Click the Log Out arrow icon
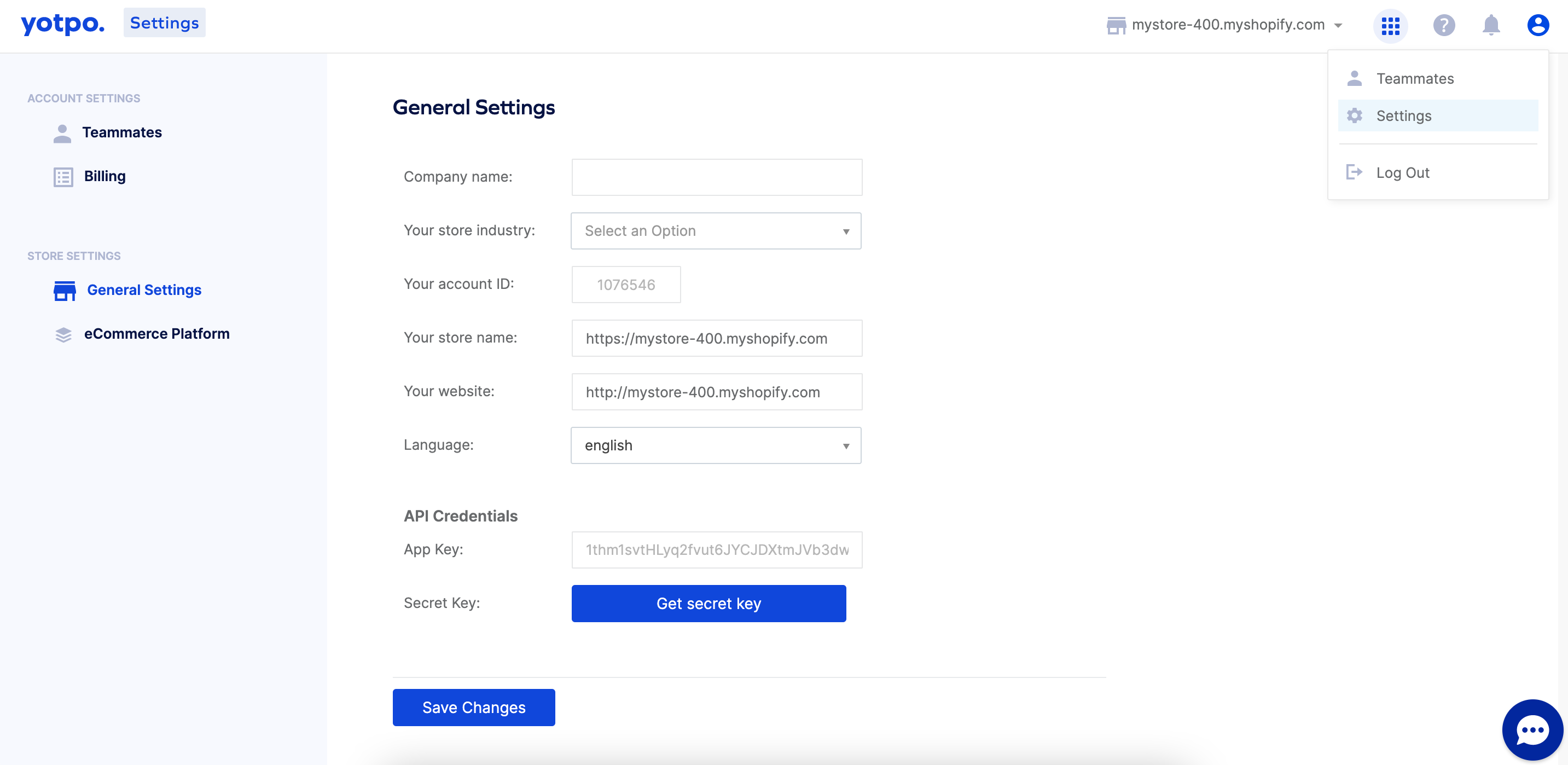Screen dimensions: 1568x765 tap(1354, 172)
